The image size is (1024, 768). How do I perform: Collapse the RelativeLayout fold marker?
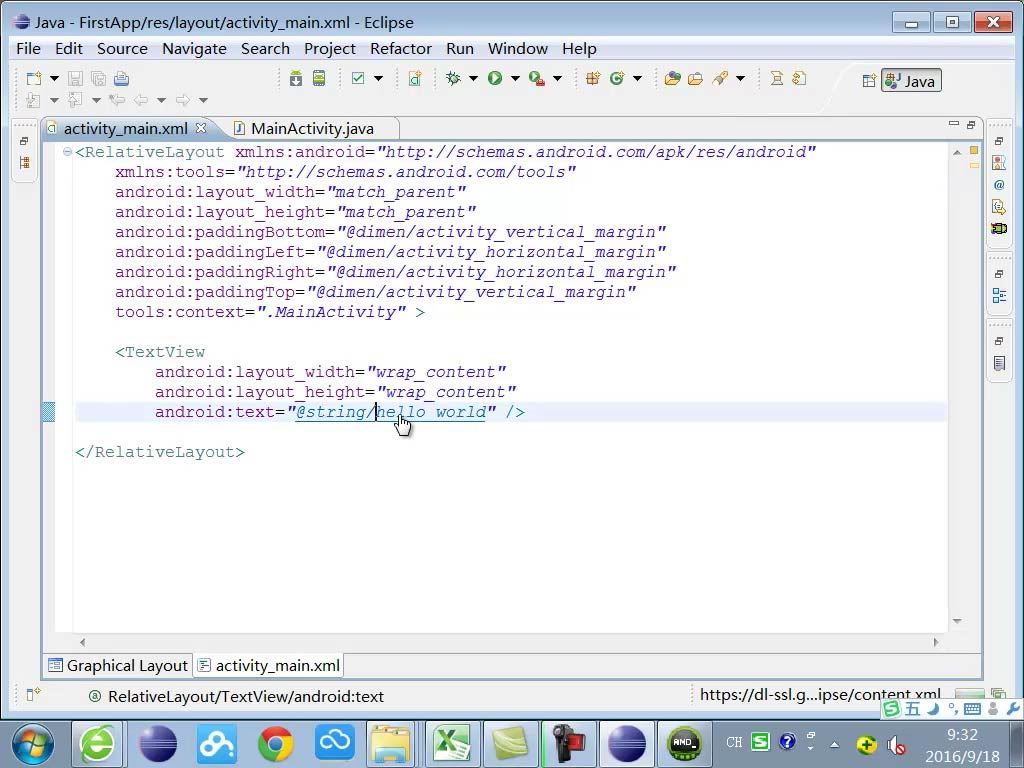[67, 152]
